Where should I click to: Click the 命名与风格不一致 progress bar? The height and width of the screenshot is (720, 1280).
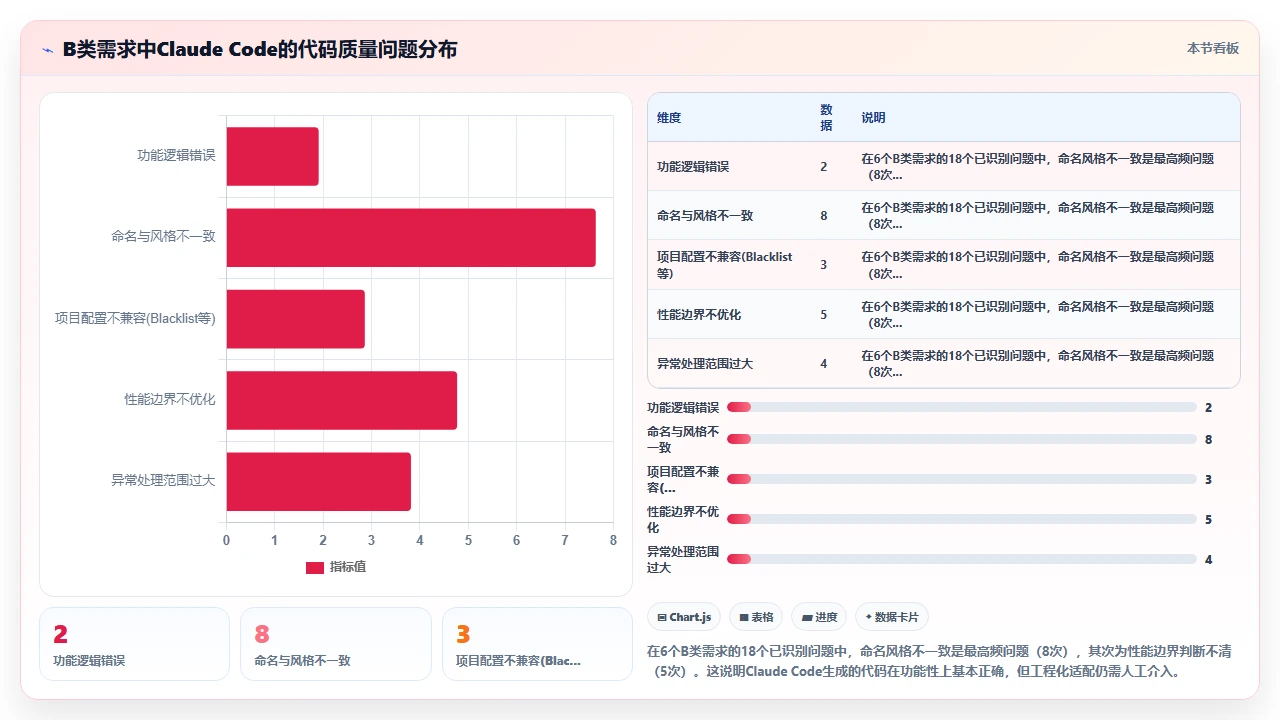click(x=962, y=439)
